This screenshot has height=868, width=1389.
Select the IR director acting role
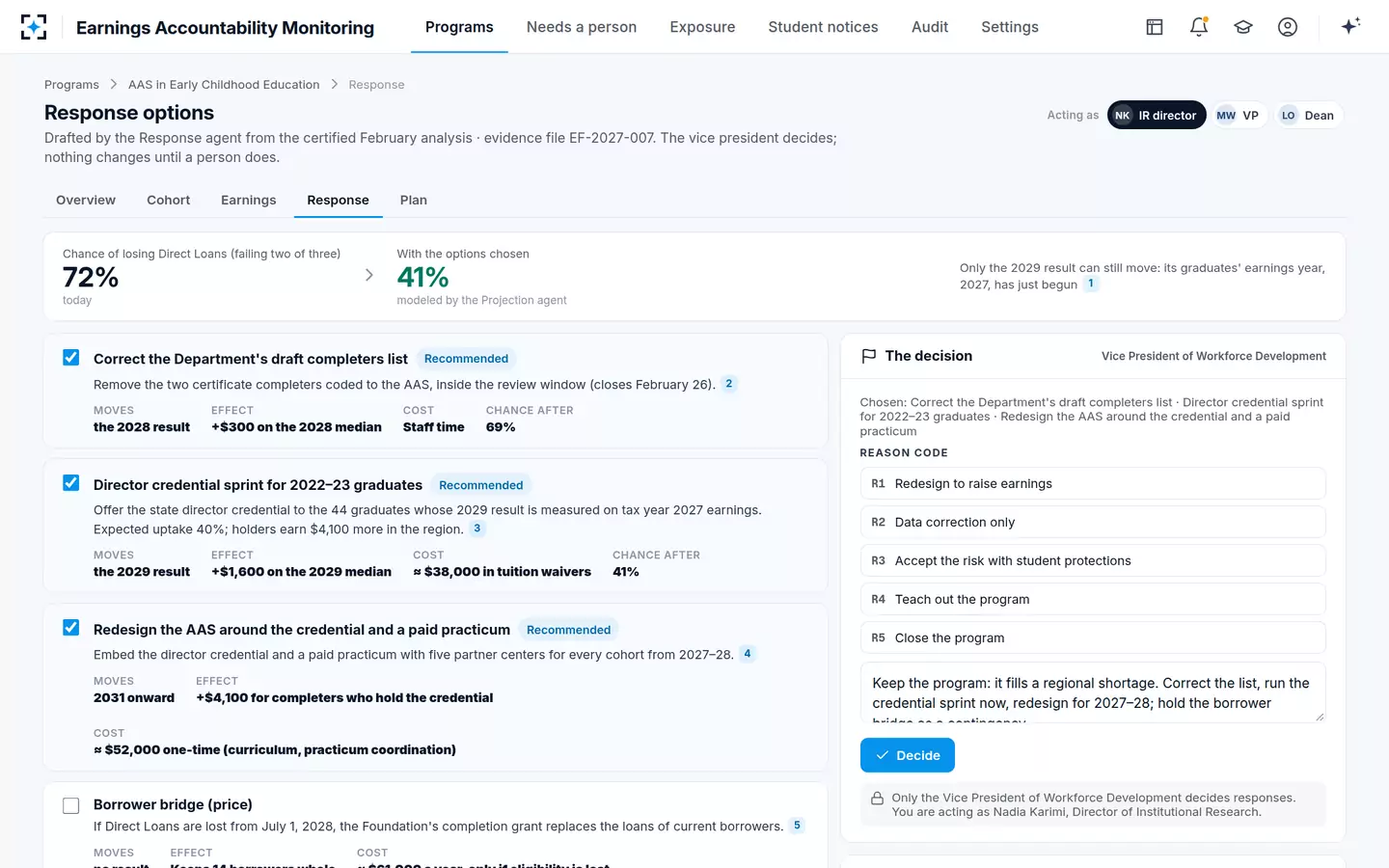coord(1157,116)
